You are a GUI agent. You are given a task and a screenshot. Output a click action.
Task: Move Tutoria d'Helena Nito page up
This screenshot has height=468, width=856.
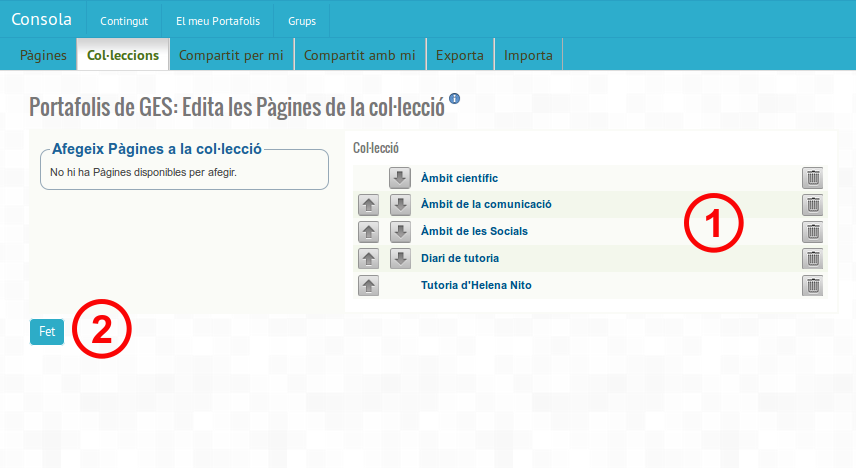[x=368, y=286]
